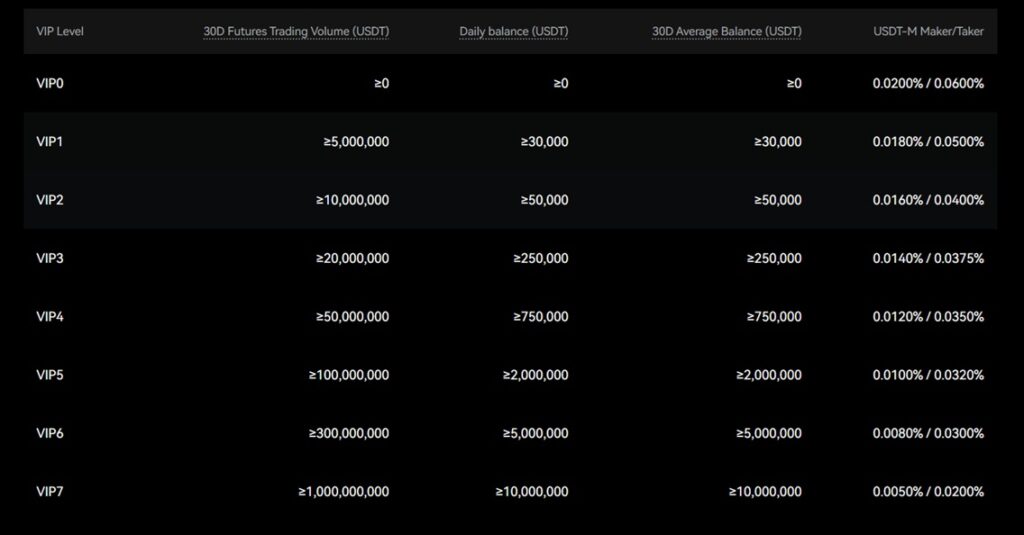Screen dimensions: 1024x535
Task: Click VIP4 daily balance ≥750,000
Action: click(x=541, y=317)
